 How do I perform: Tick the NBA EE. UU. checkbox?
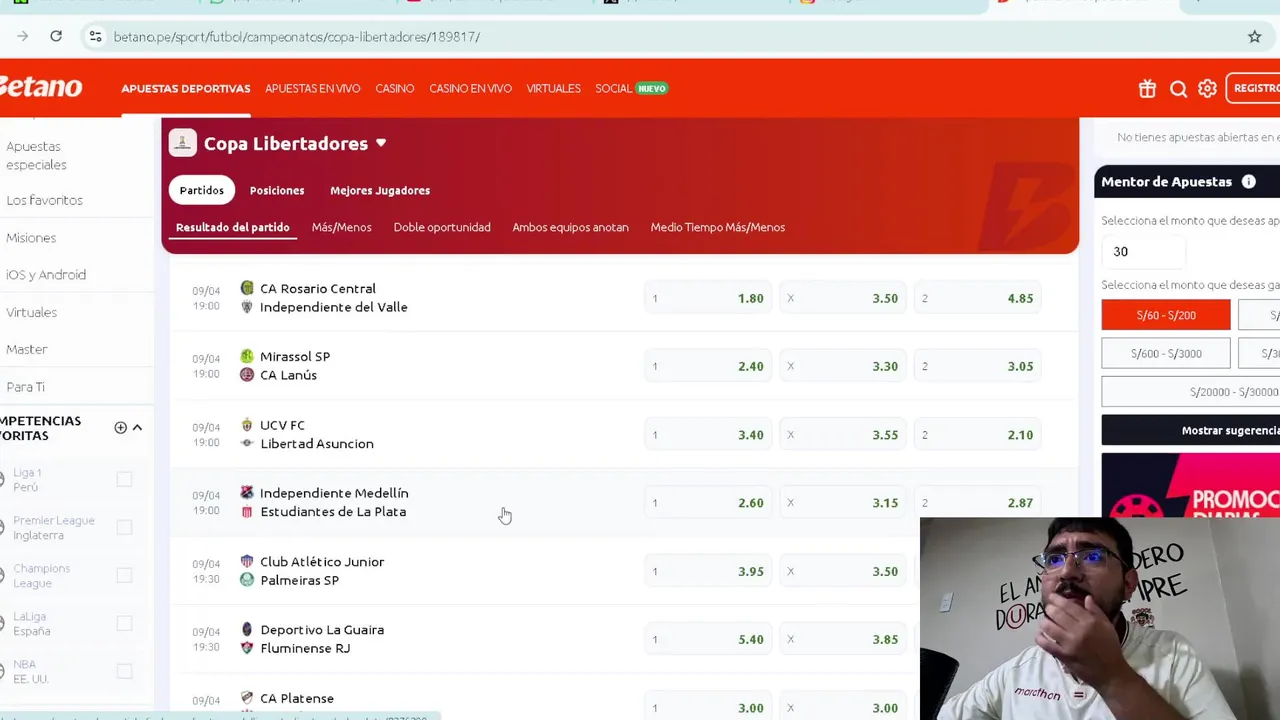click(124, 671)
